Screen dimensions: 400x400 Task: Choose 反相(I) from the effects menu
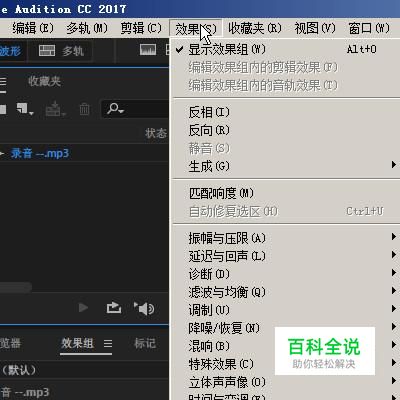click(x=286, y=112)
